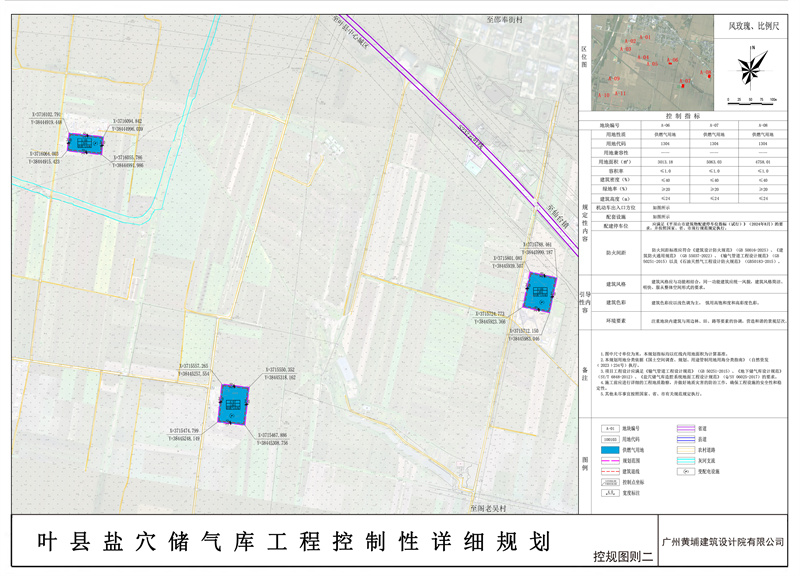Click the 用地代码 legend symbol box
The width and height of the screenshot is (800, 576).
point(609,439)
